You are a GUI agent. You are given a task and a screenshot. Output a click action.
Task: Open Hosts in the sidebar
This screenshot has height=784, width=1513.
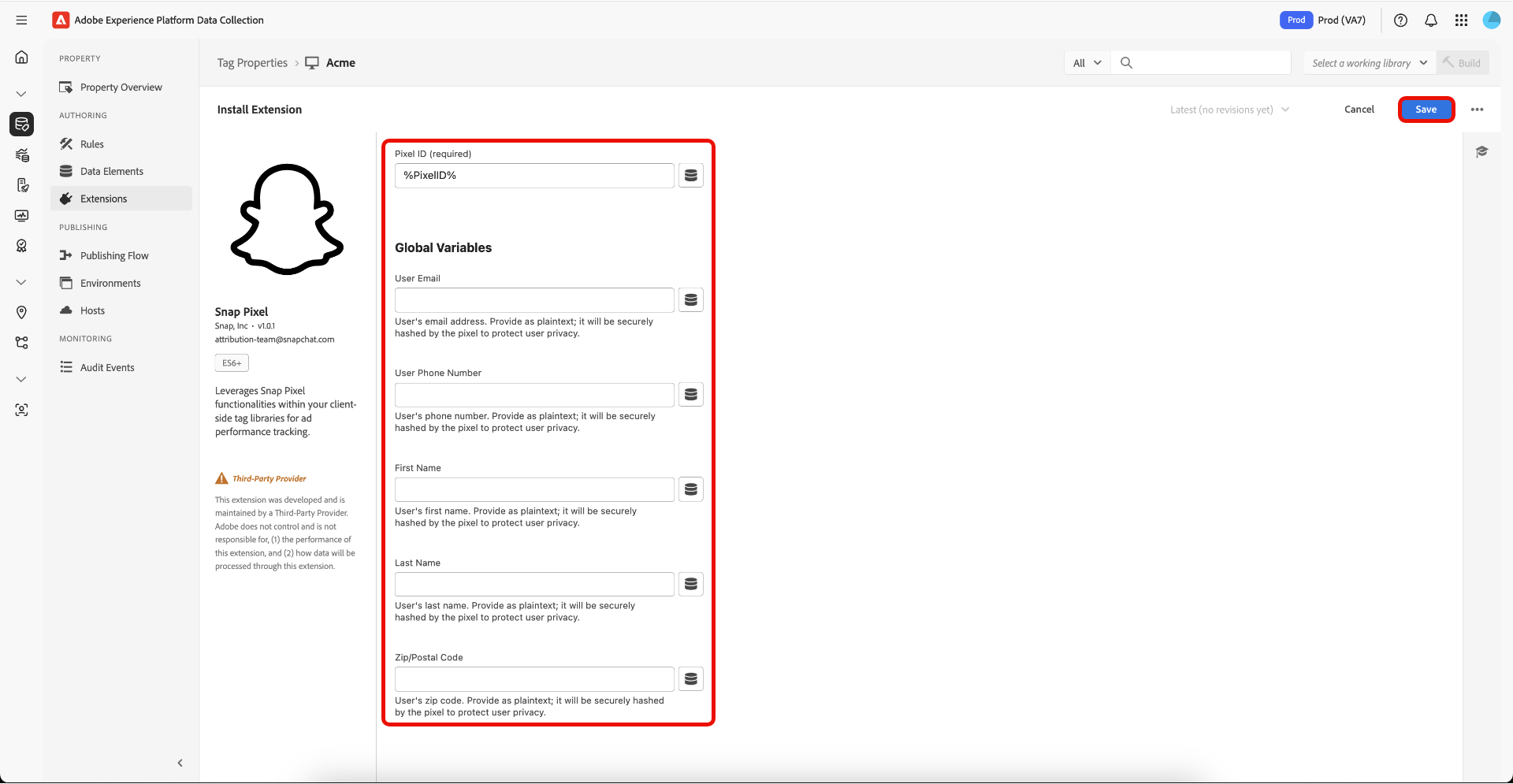coord(121,310)
